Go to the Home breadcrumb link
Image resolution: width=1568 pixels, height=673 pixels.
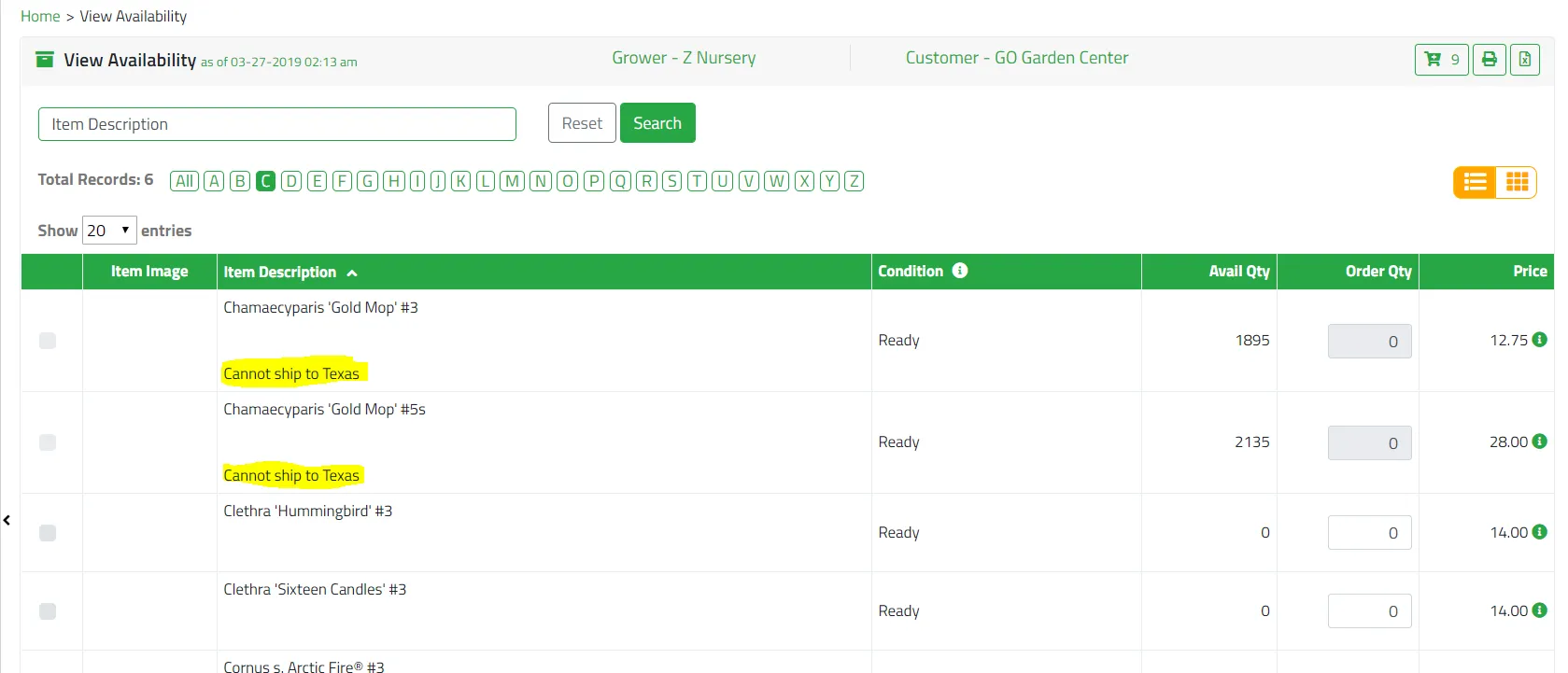coord(40,17)
